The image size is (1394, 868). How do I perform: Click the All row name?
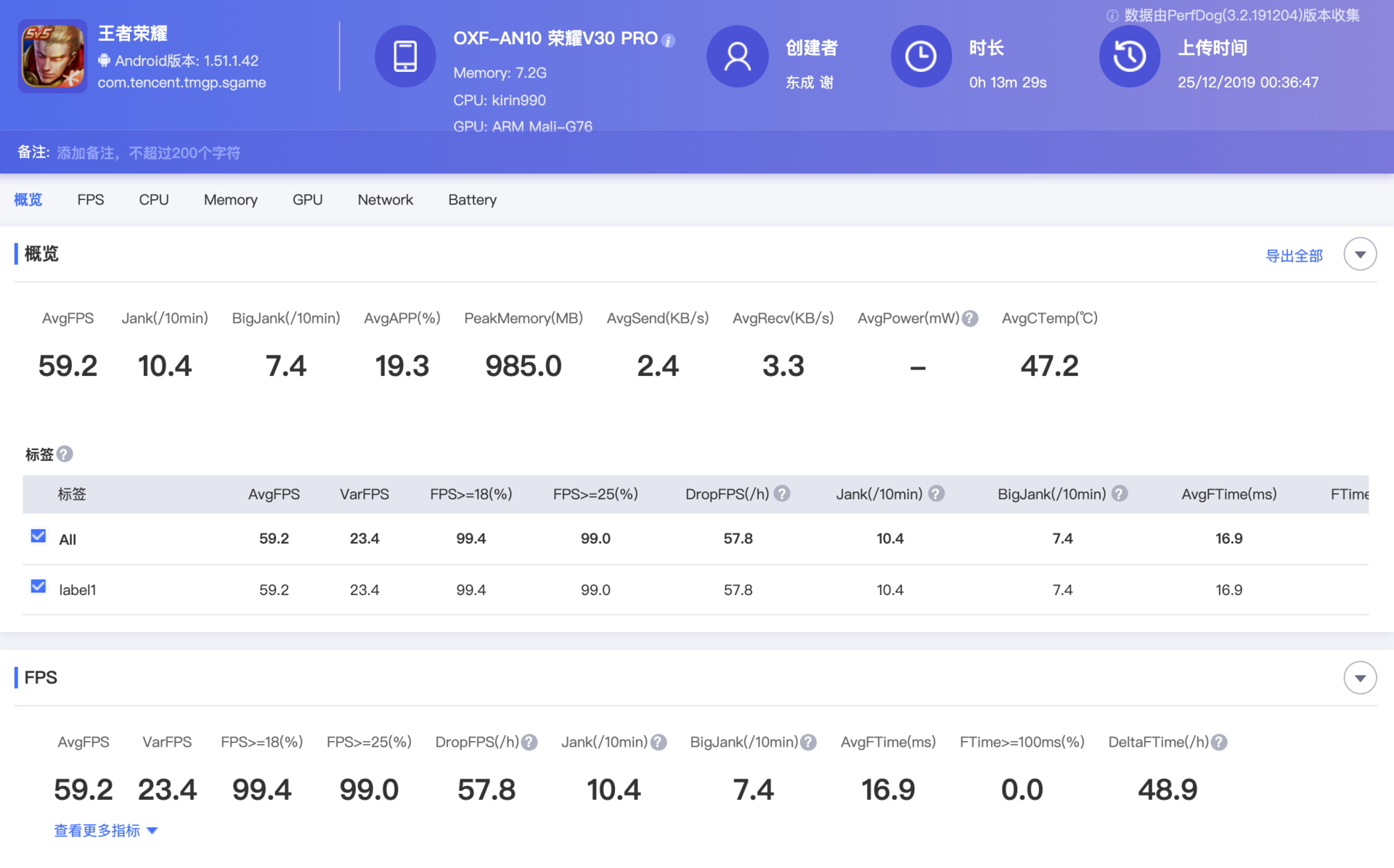pos(68,539)
